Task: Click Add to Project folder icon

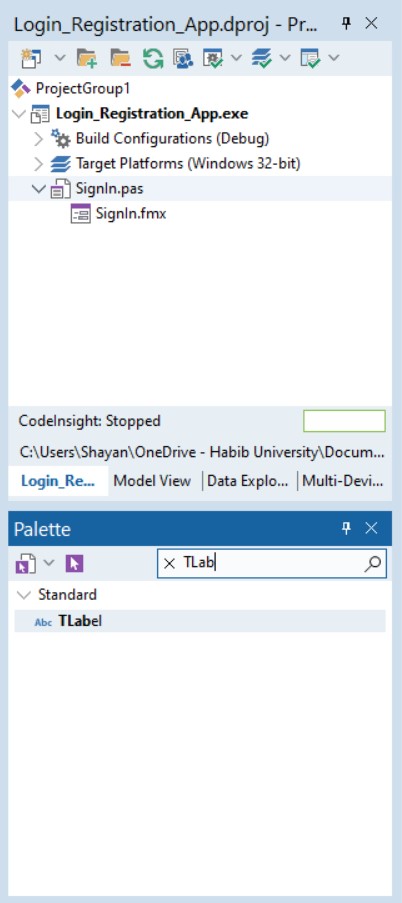Action: click(87, 58)
